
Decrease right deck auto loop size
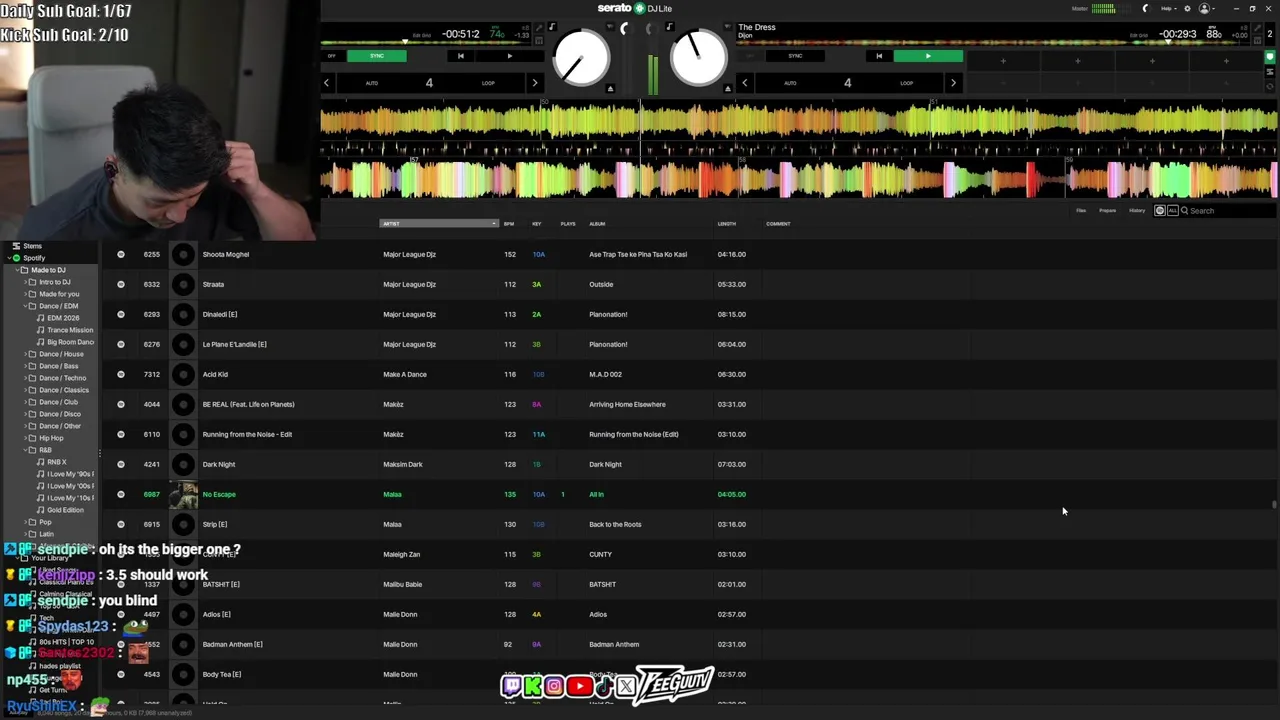tap(744, 83)
